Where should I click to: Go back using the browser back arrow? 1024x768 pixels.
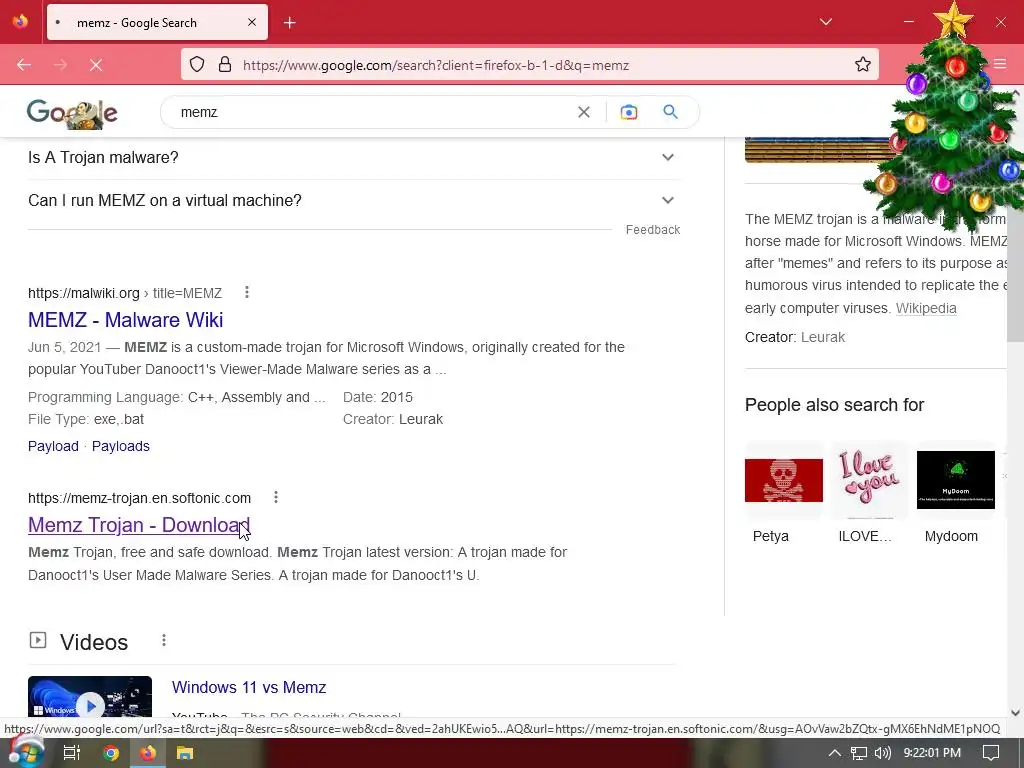[24, 65]
